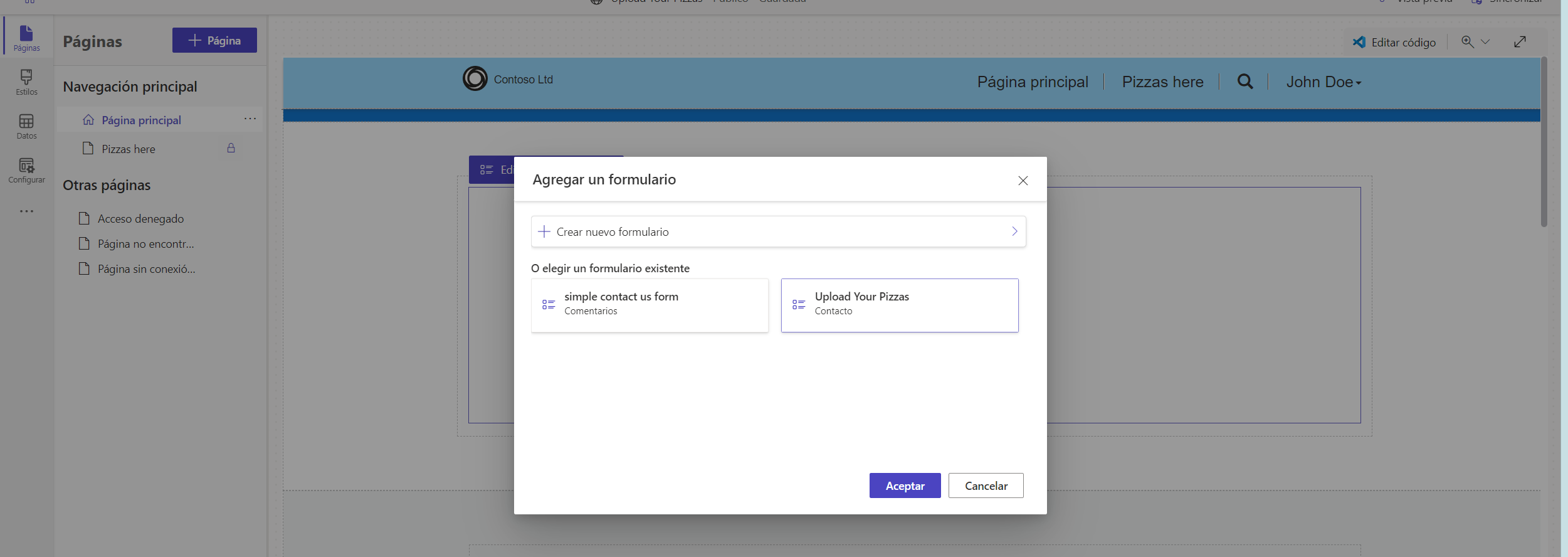Click the document icon beside Página no encontr...
Image resolution: width=1568 pixels, height=557 pixels.
[84, 243]
